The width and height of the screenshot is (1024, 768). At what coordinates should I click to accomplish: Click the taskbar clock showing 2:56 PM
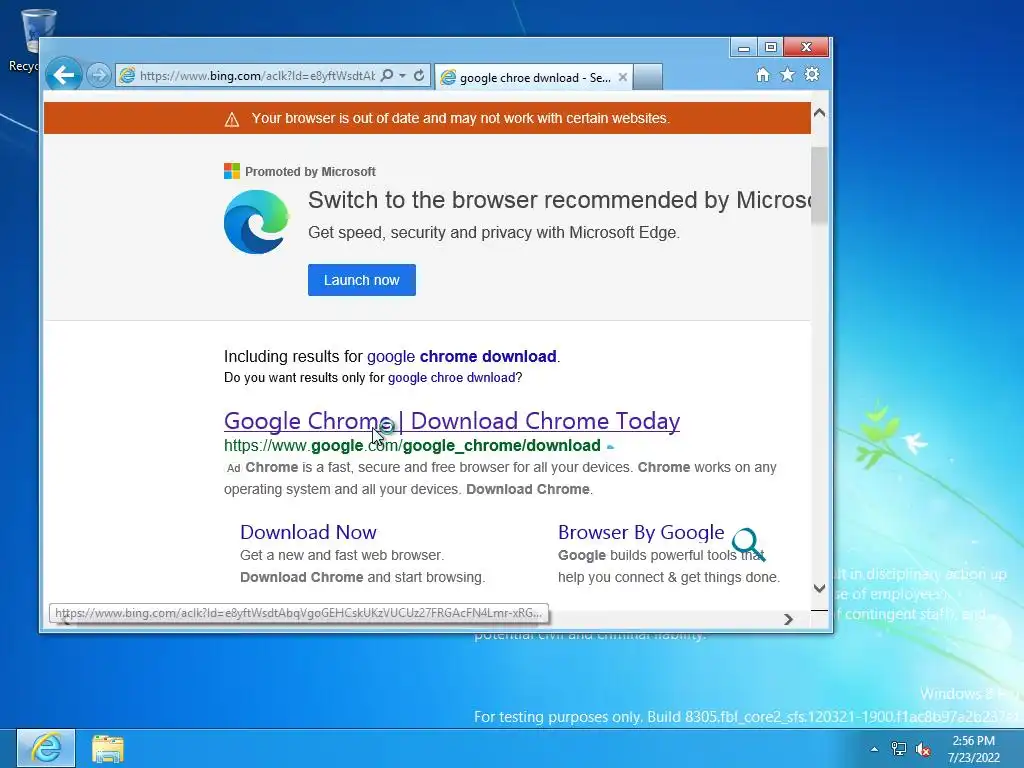(974, 749)
